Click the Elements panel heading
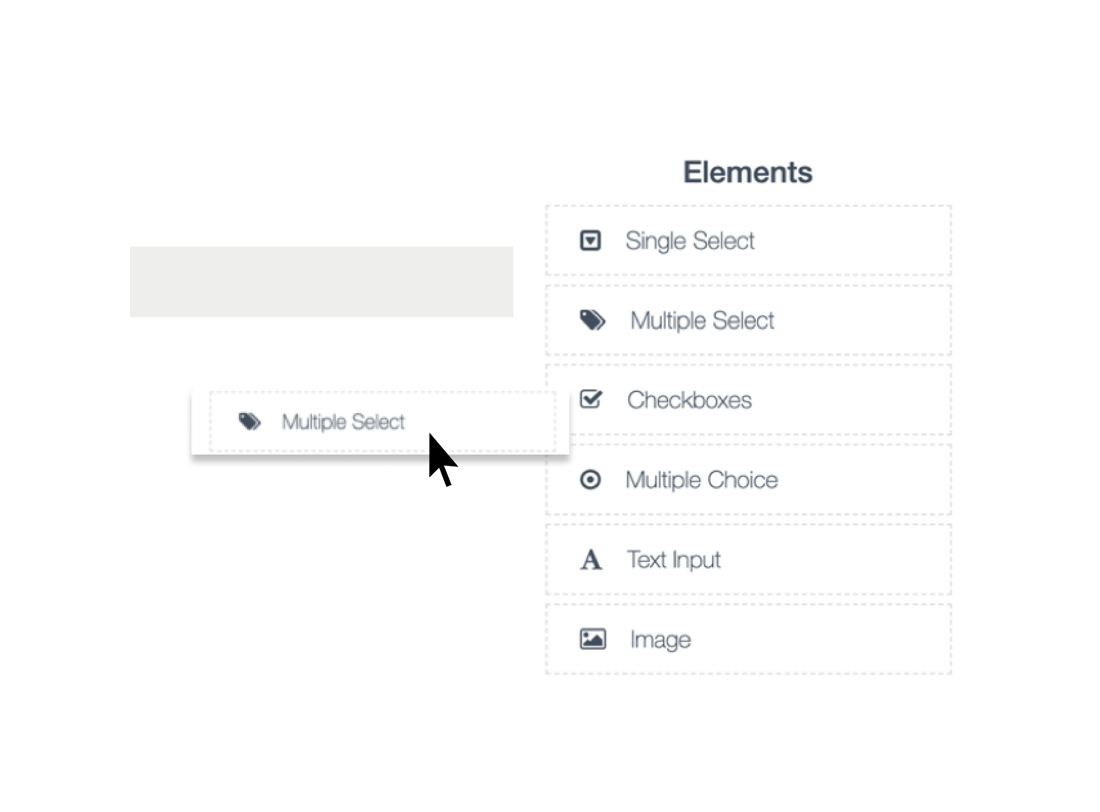The image size is (1100, 812). (748, 172)
